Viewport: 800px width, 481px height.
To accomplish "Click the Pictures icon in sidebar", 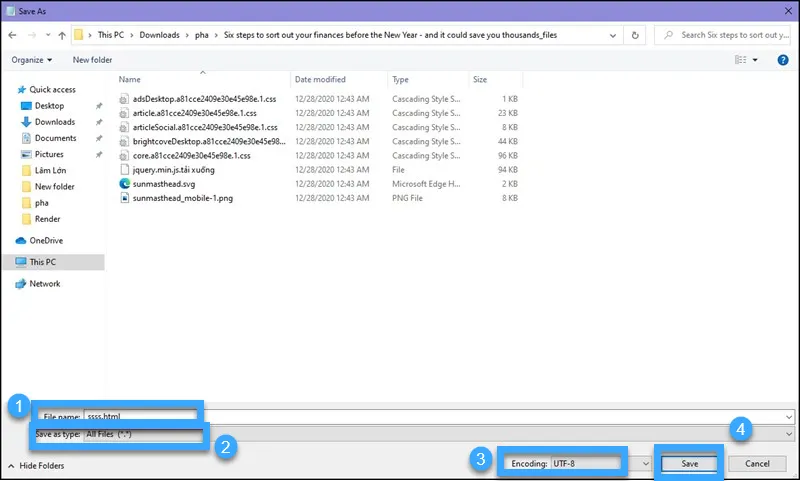I will click(x=26, y=155).
